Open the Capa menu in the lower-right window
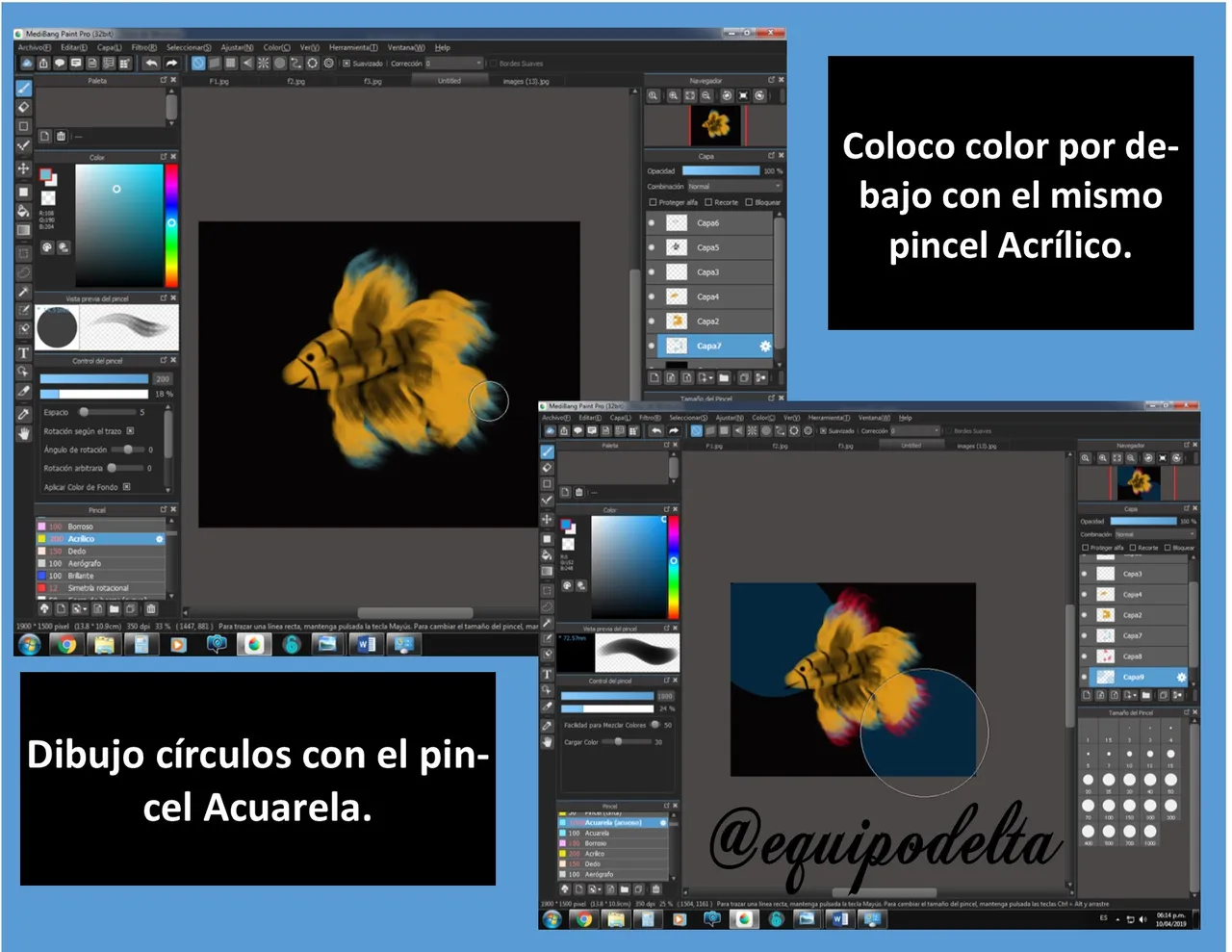This screenshot has width=1232, height=952. pyautogui.click(x=620, y=418)
